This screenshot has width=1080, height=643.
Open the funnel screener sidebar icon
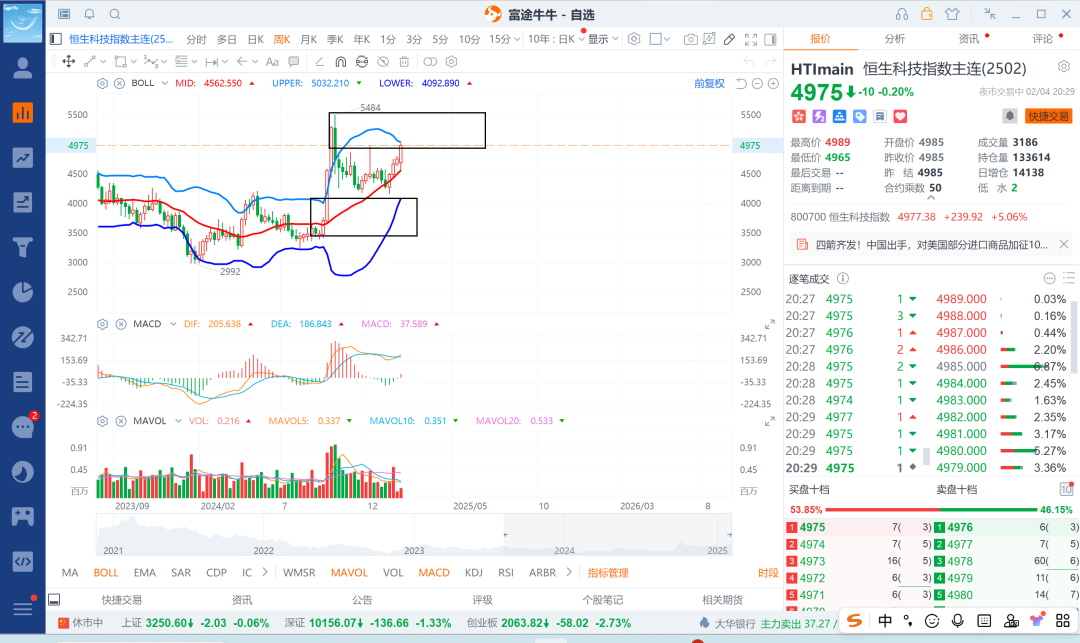click(23, 247)
